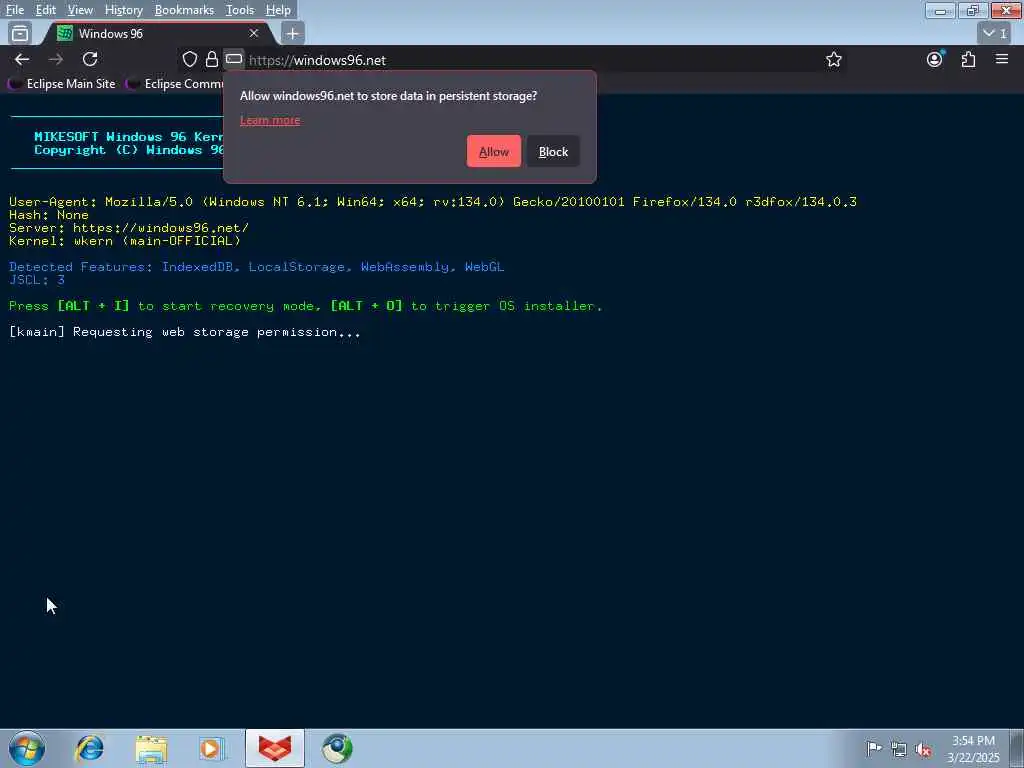Click the muted volume tray icon
This screenshot has height=768, width=1024.
[923, 749]
